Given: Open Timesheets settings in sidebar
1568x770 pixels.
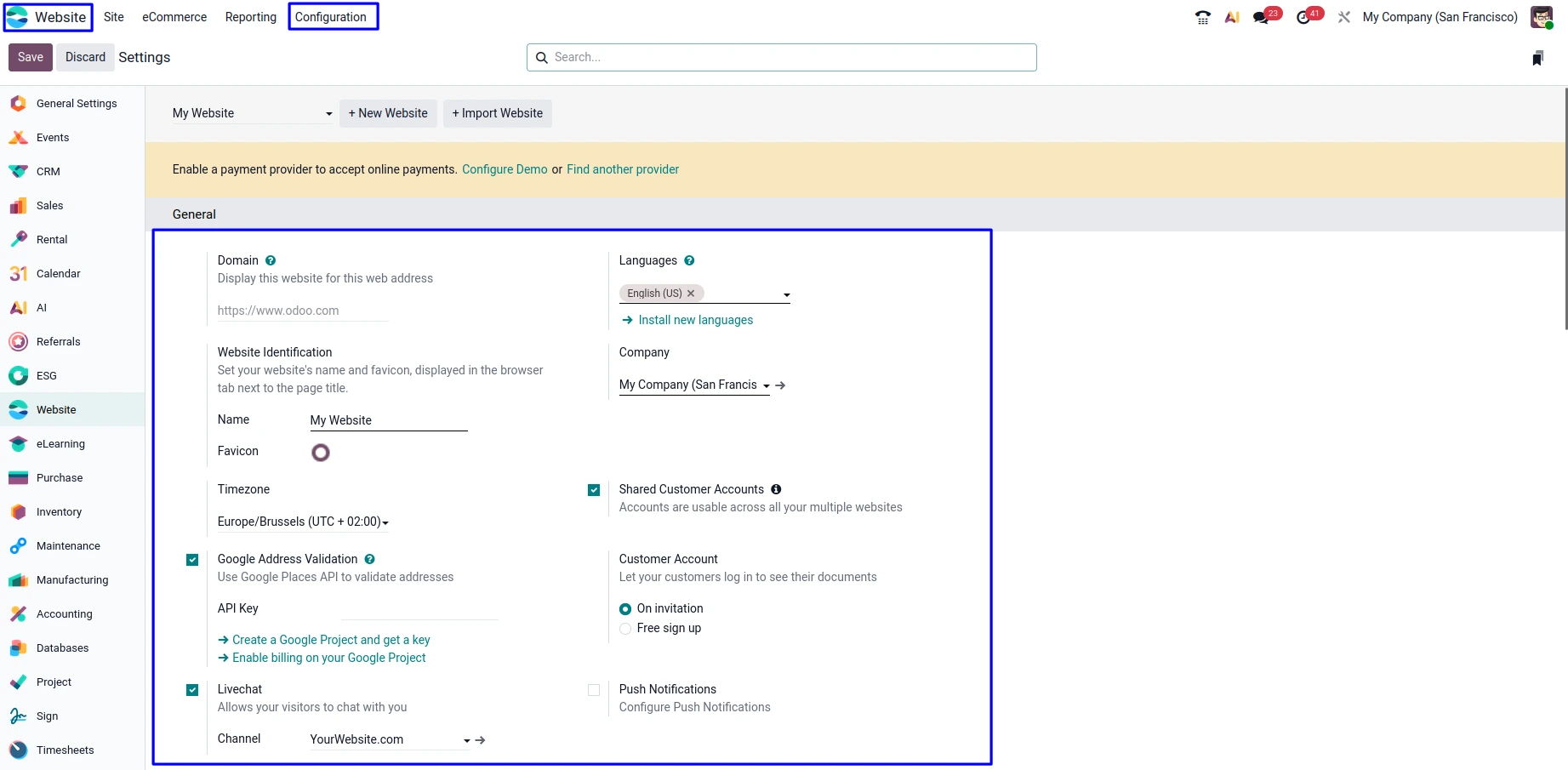Looking at the screenshot, I should 72,750.
